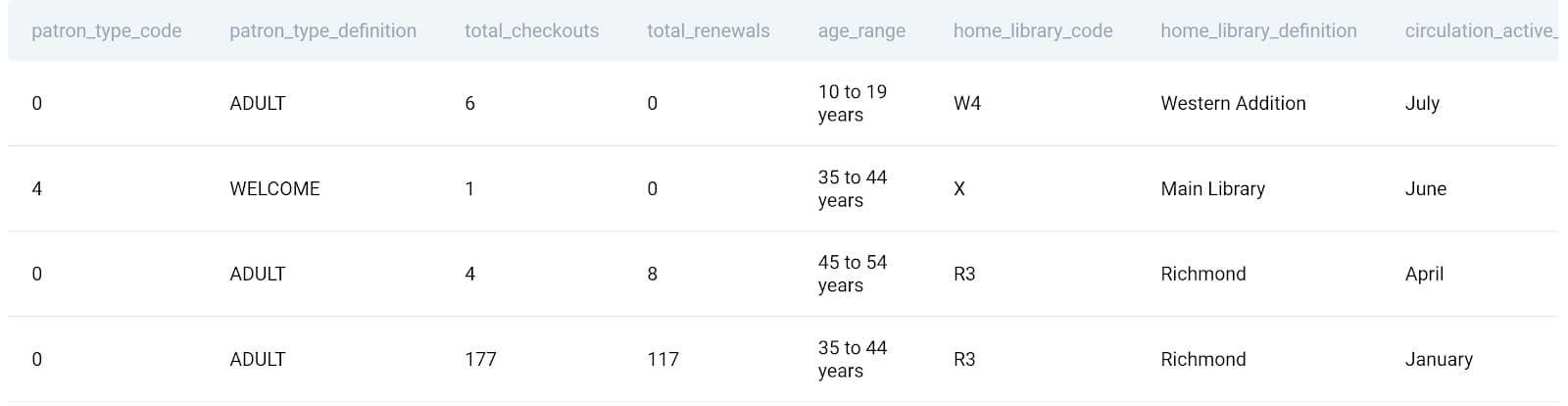Select the Main Library cell
Image resolution: width=1568 pixels, height=406 pixels.
pyautogui.click(x=1212, y=189)
